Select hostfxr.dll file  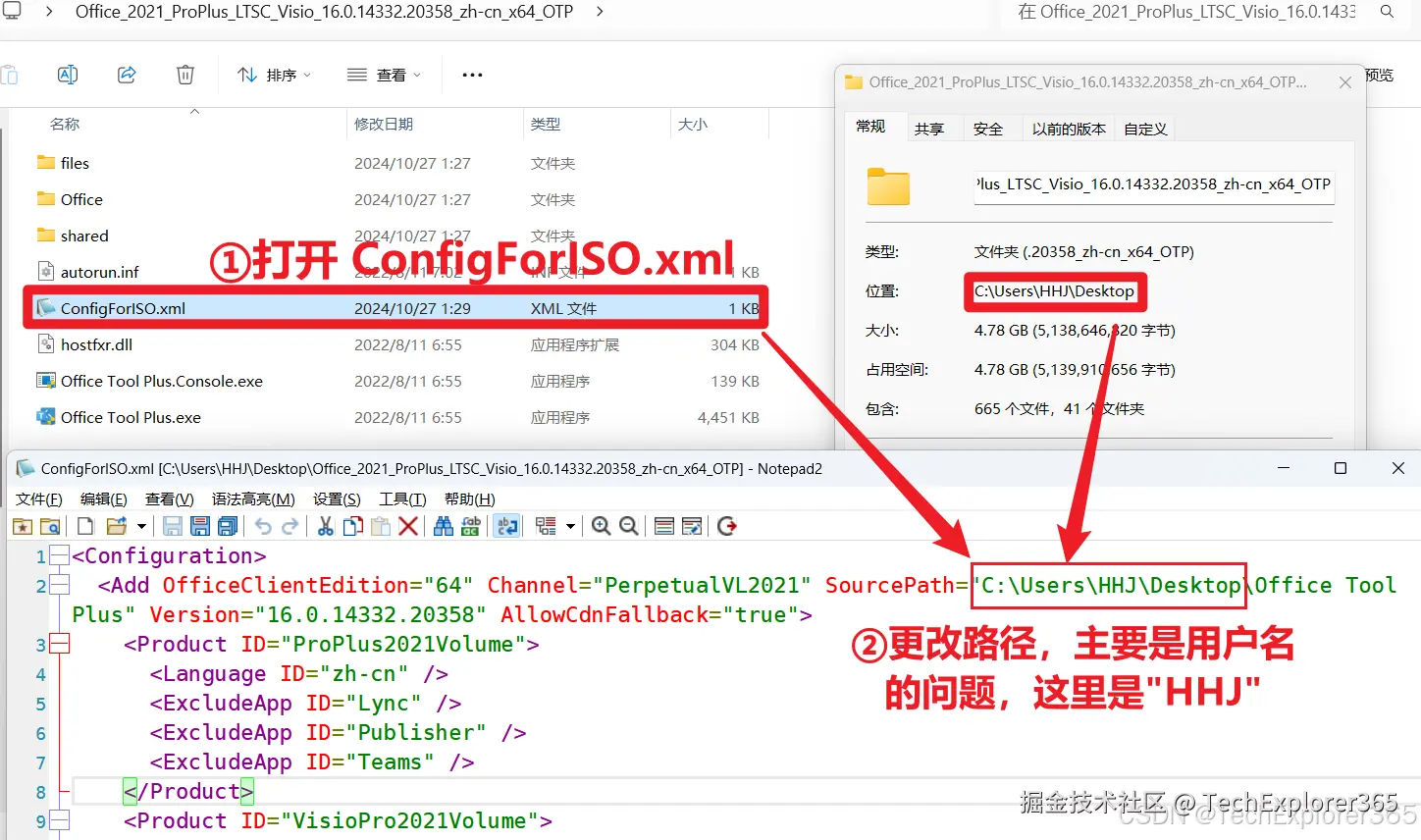[396, 344]
